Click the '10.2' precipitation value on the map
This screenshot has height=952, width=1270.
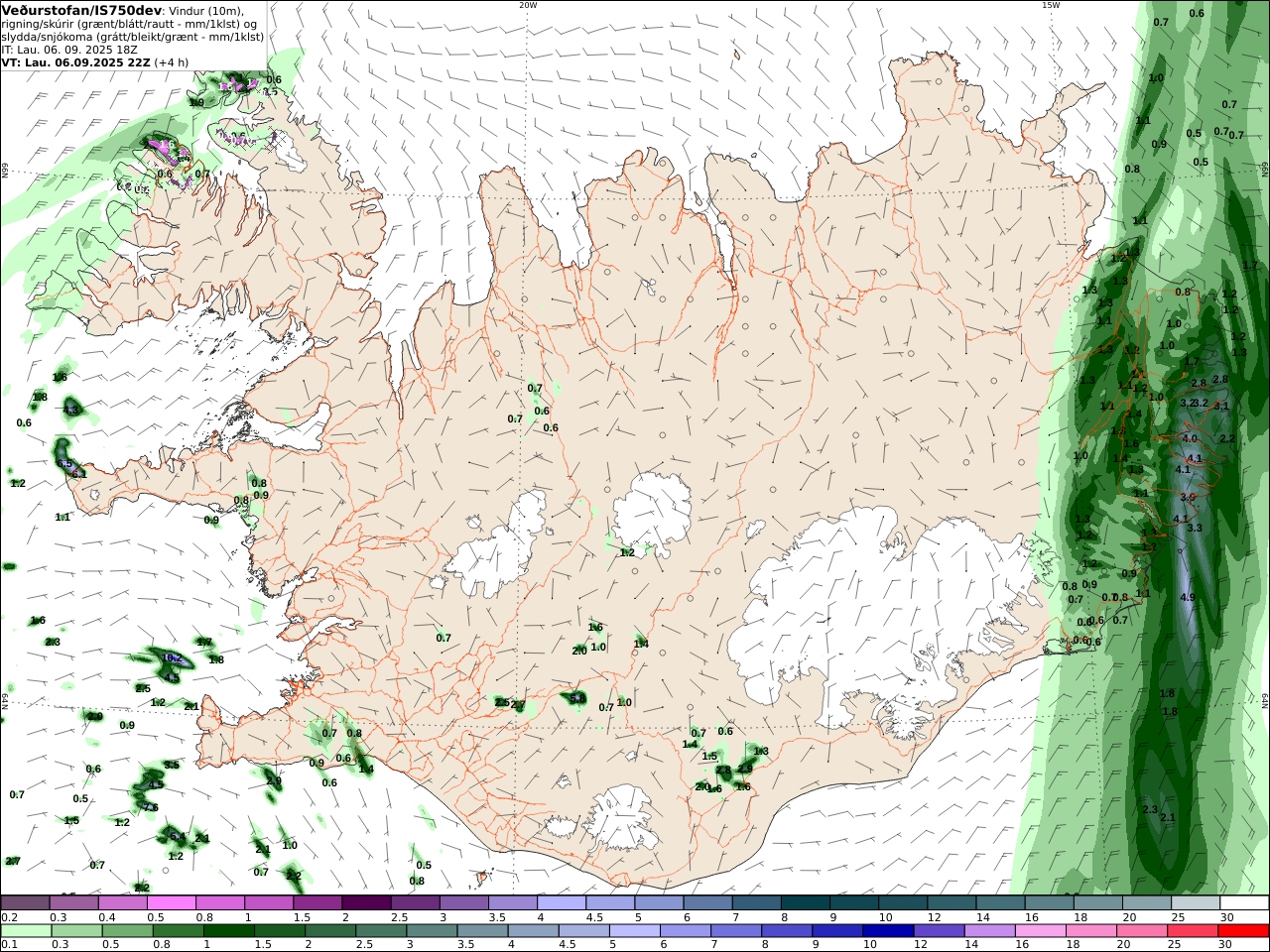[172, 657]
